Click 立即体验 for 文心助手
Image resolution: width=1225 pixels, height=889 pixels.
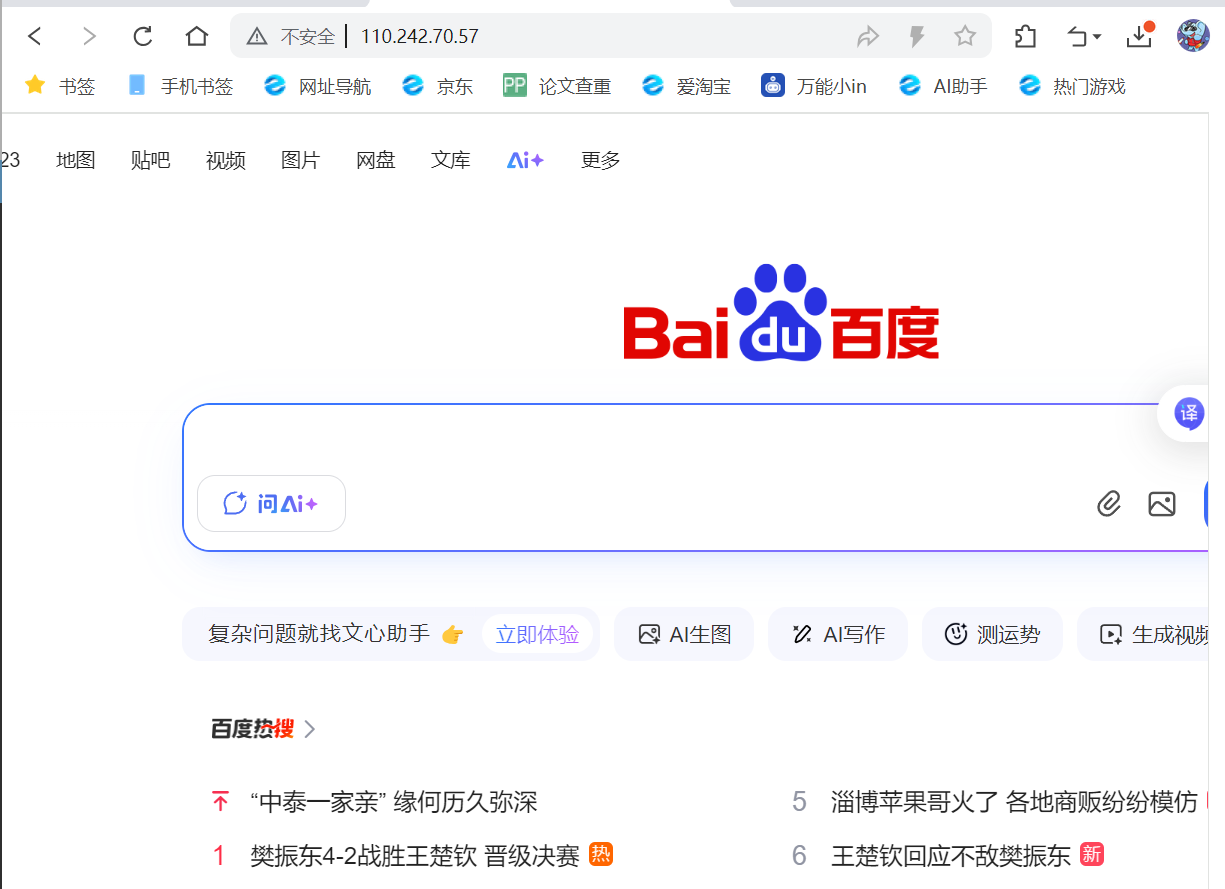point(537,634)
